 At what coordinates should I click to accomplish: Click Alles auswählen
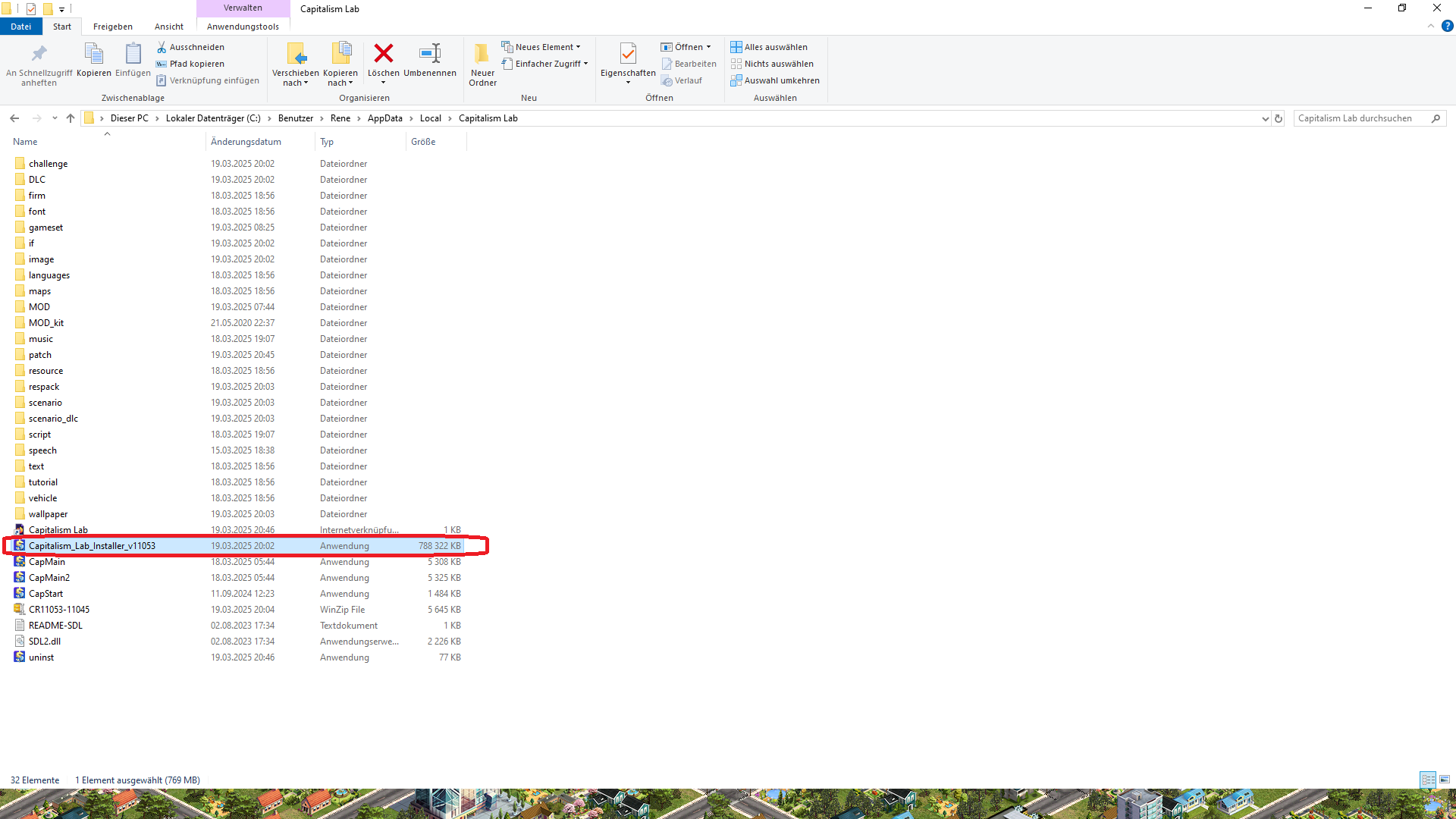[x=769, y=47]
